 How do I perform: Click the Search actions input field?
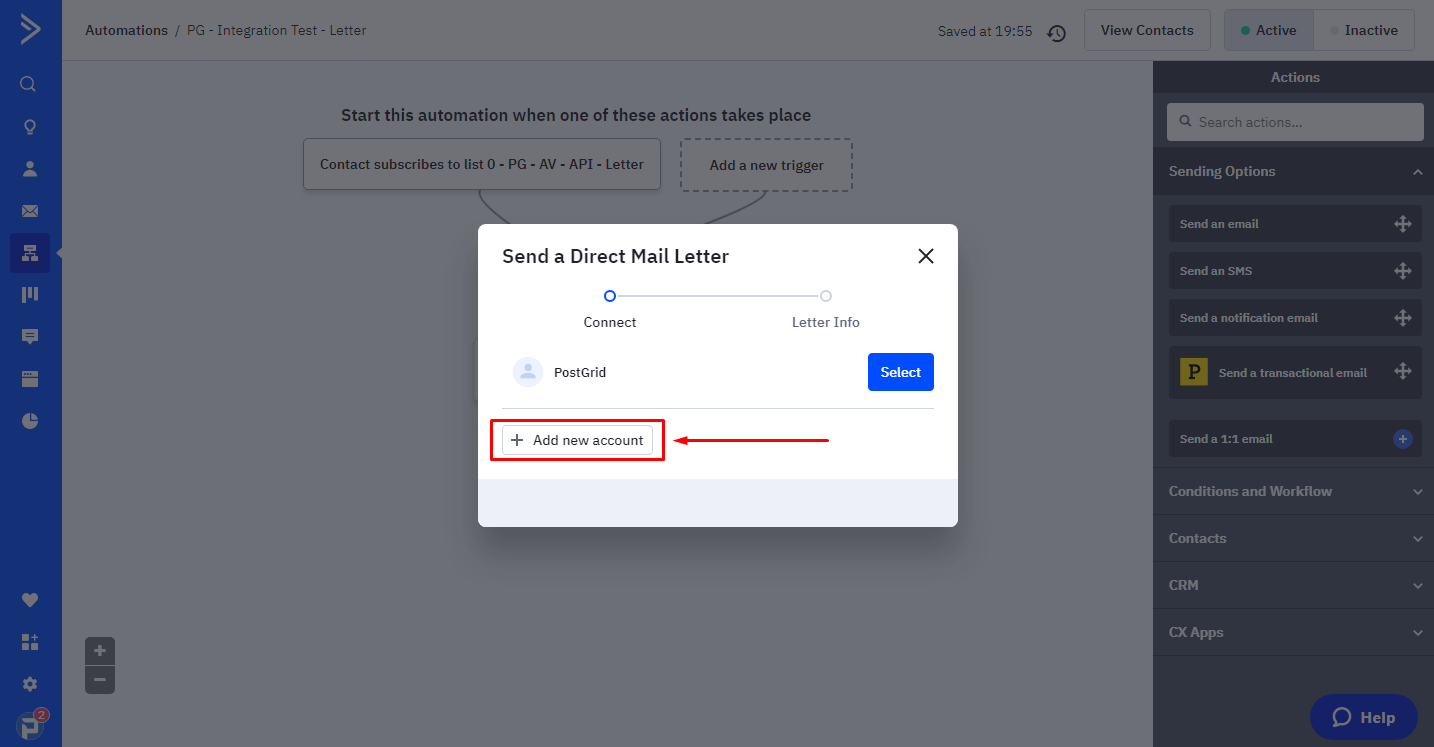1295,122
